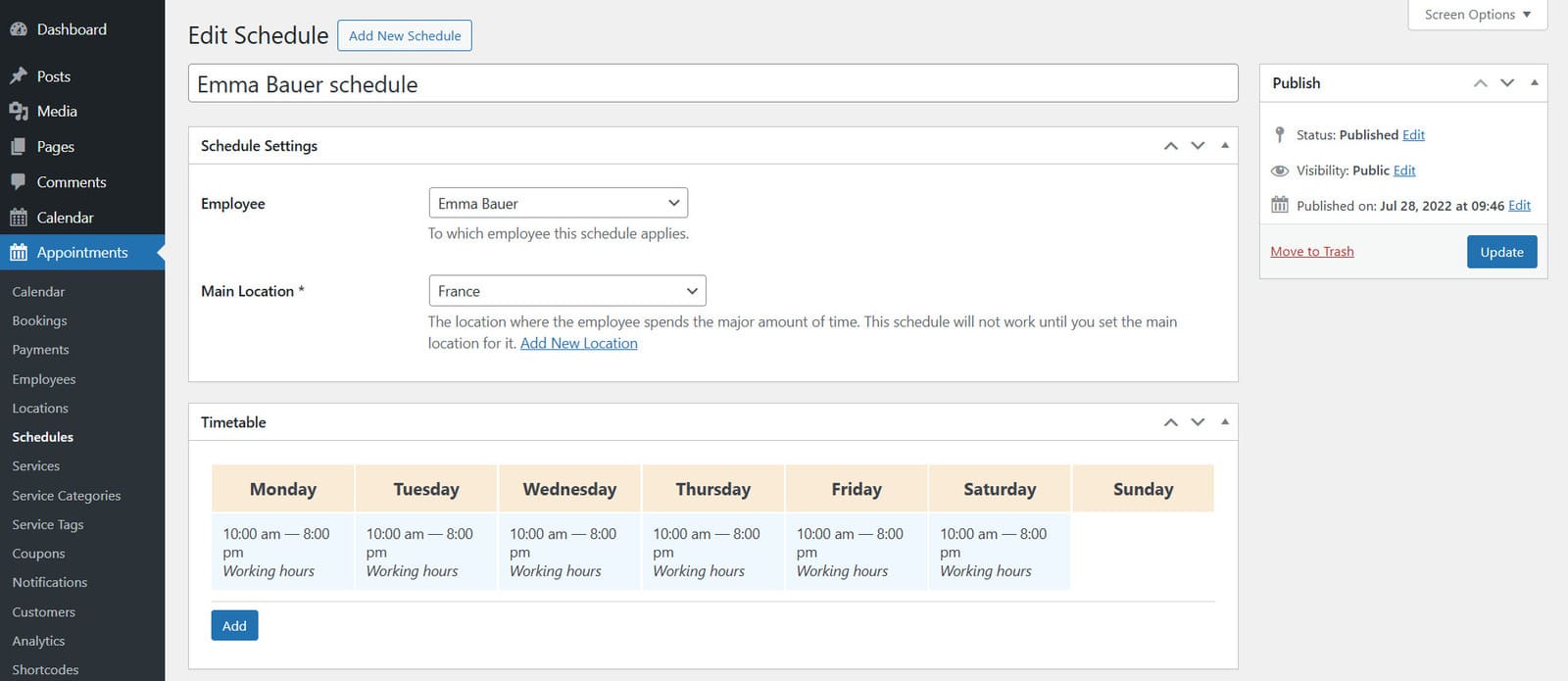Go to Coupons submenu
The height and width of the screenshot is (681, 1568).
tap(38, 554)
